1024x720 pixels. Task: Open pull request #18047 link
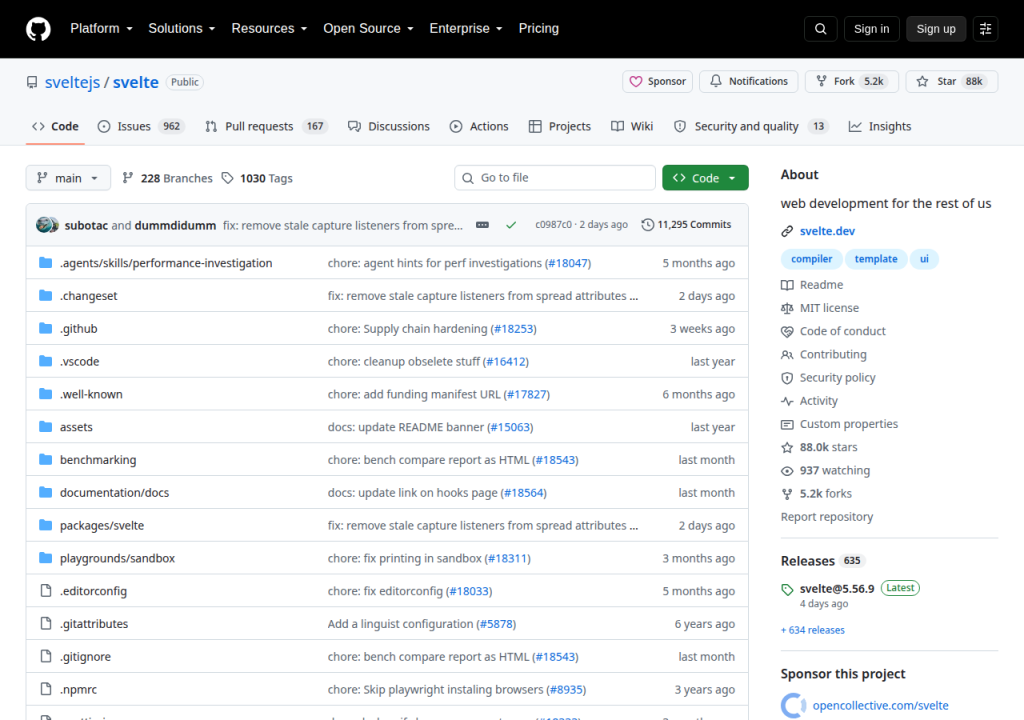568,263
